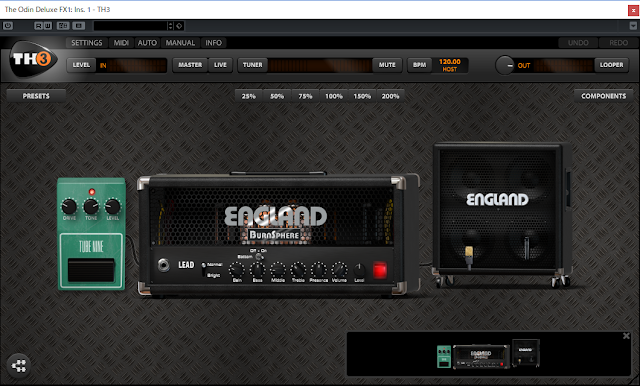
Task: Open the COMPONENTS panel
Action: (x=603, y=96)
